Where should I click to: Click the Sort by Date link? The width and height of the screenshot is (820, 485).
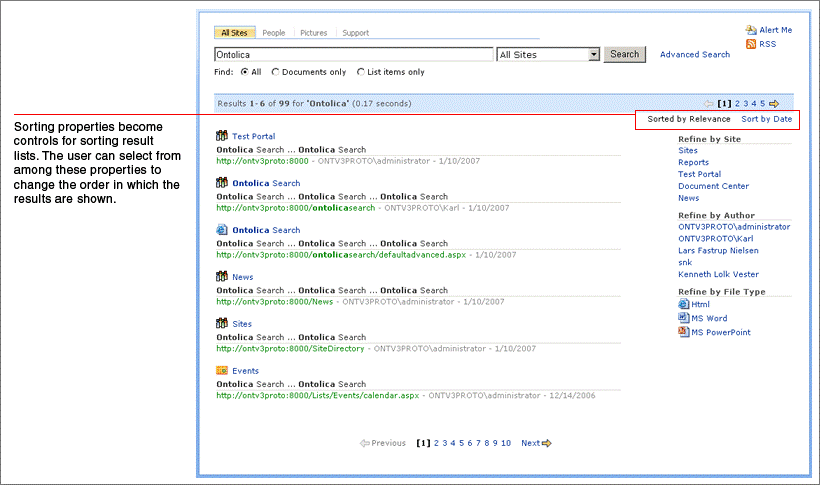(x=766, y=119)
